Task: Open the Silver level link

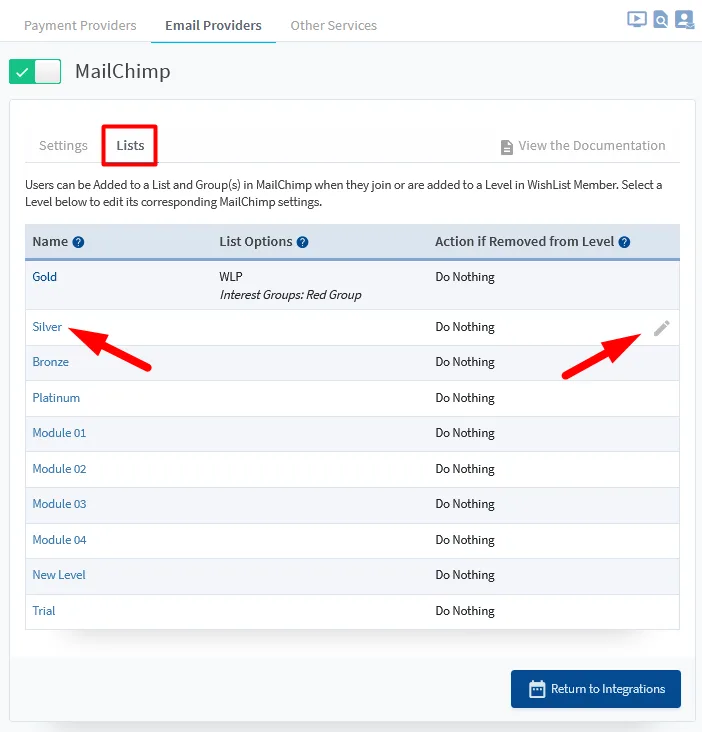Action: pos(47,327)
